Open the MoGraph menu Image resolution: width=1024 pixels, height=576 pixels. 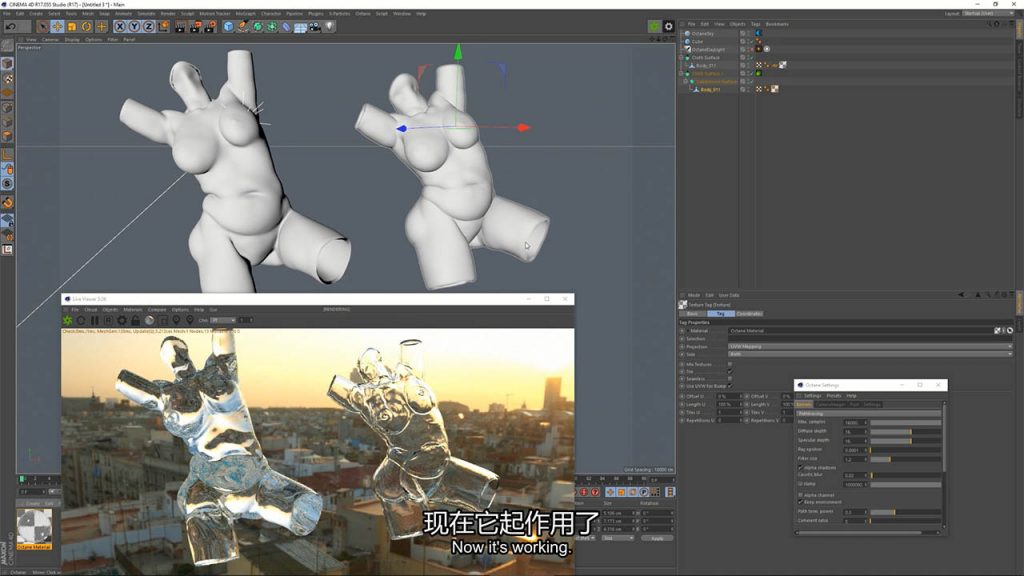(x=246, y=13)
